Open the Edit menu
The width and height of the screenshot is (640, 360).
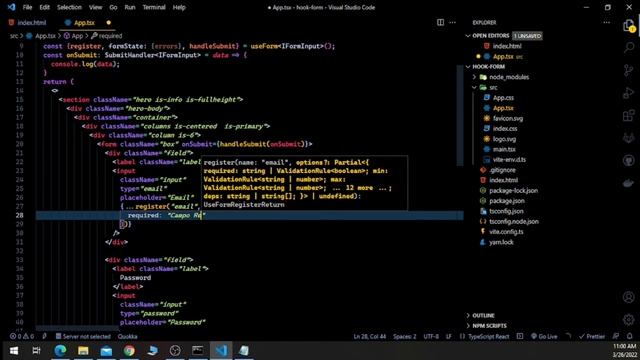(x=44, y=7)
